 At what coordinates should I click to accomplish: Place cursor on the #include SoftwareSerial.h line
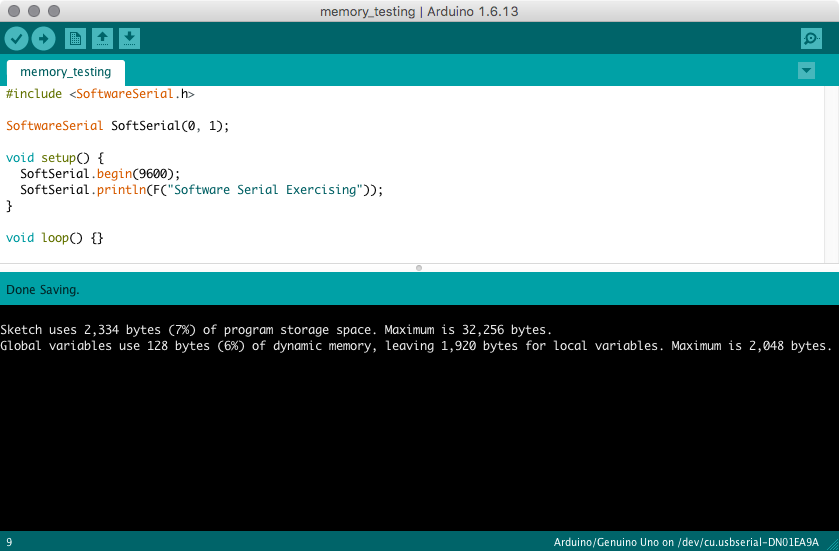100,94
